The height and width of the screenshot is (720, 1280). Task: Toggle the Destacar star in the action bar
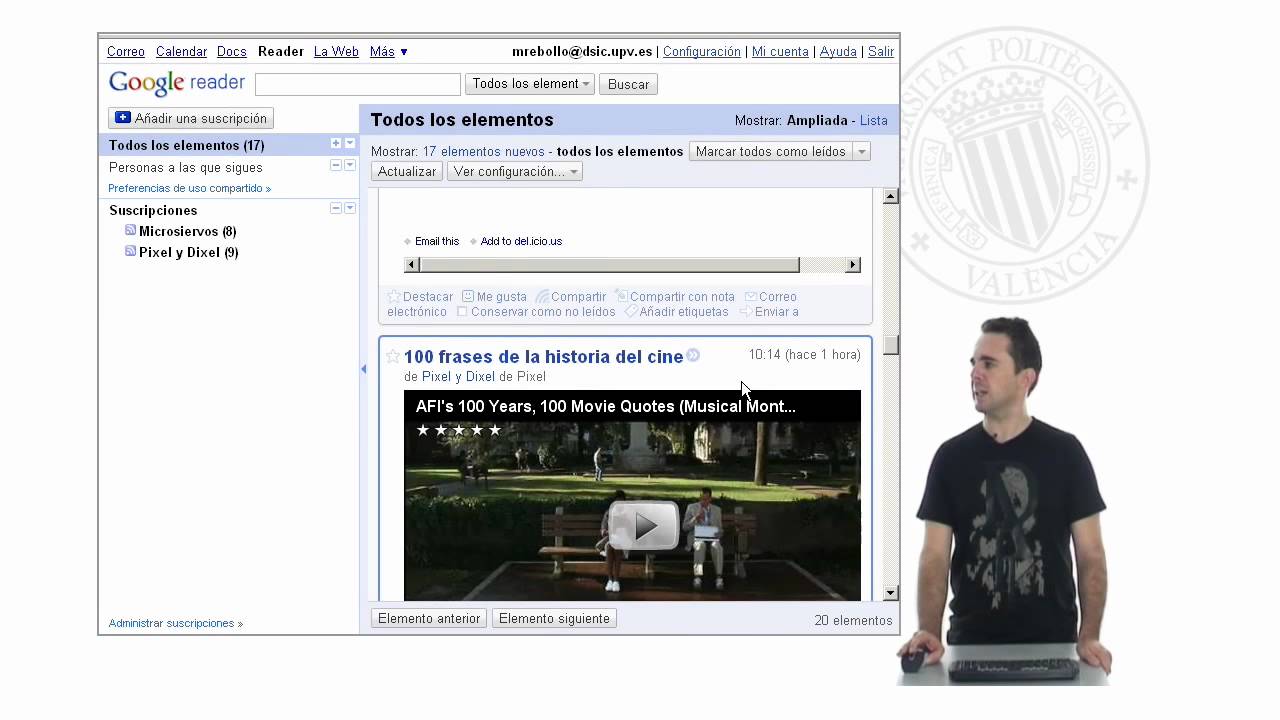coord(394,296)
